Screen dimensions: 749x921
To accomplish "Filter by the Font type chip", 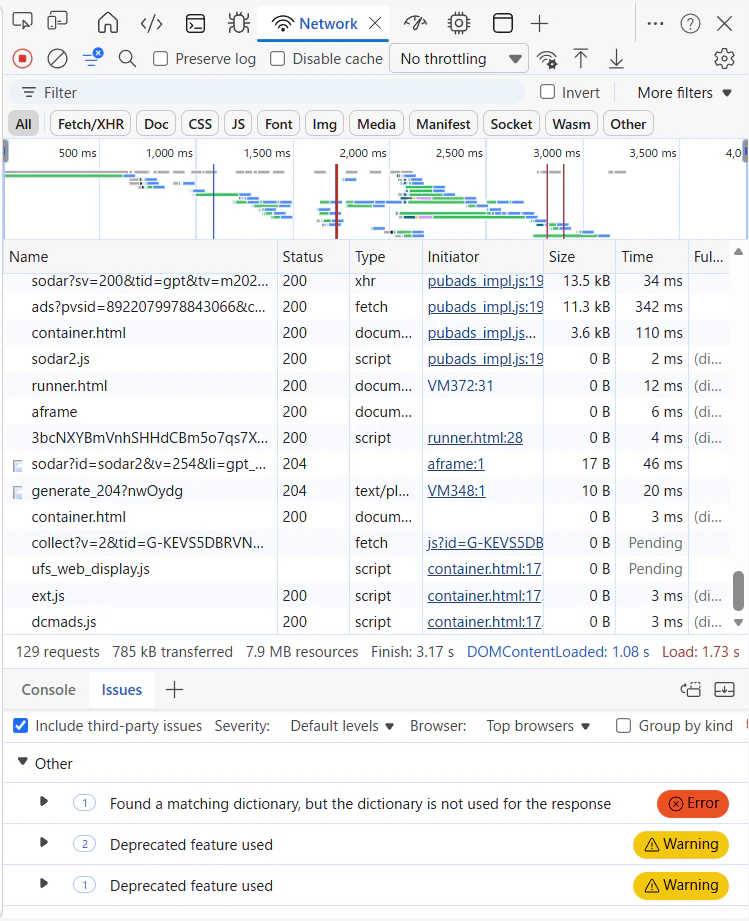I will 278,124.
